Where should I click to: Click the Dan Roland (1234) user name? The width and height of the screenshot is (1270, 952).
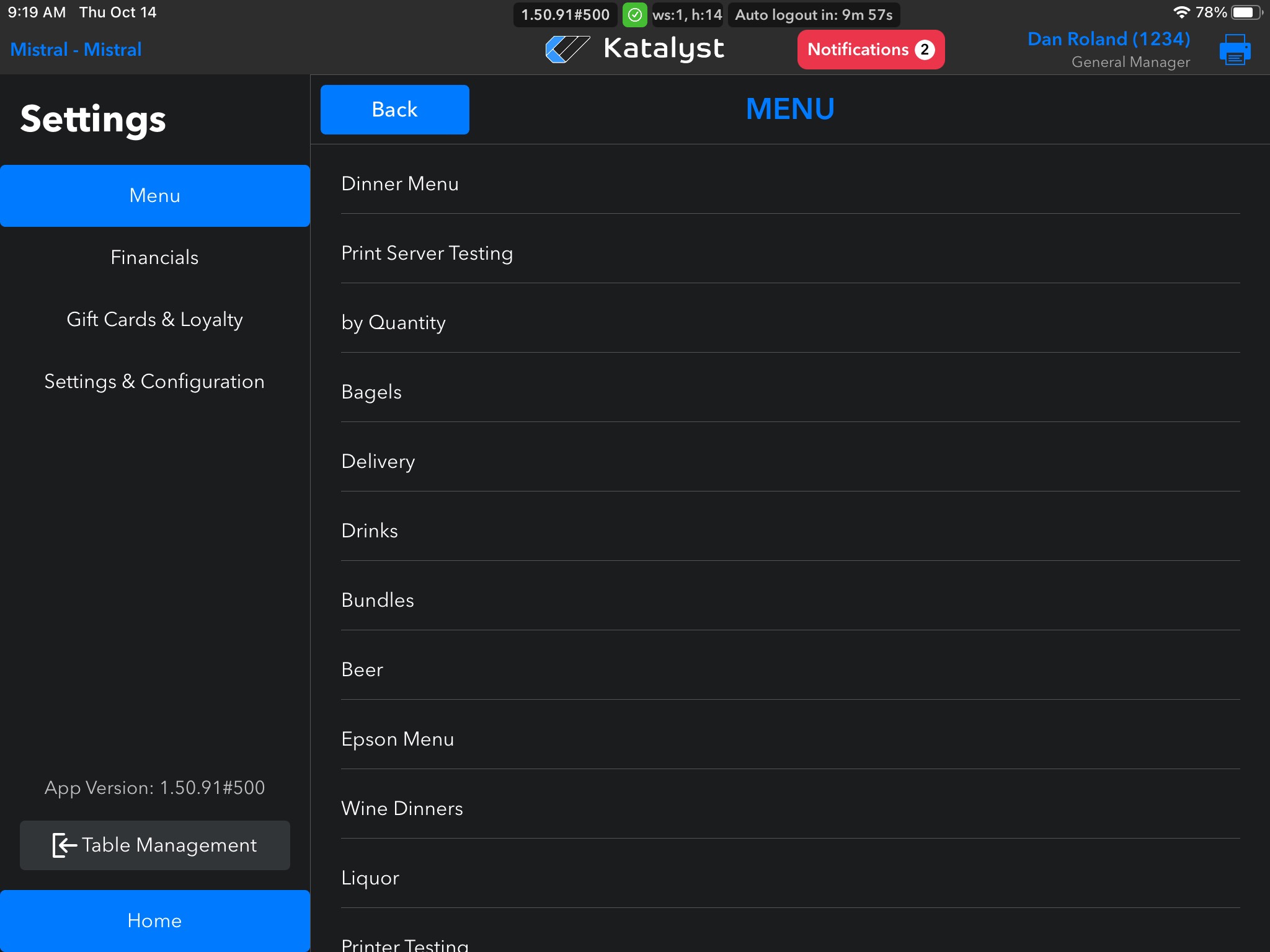coord(1108,39)
